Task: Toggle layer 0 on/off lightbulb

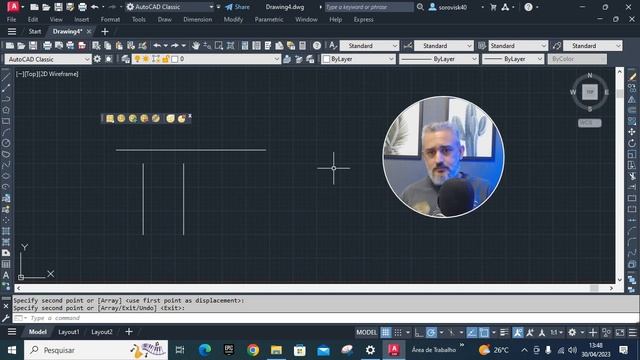Action: 137,59
